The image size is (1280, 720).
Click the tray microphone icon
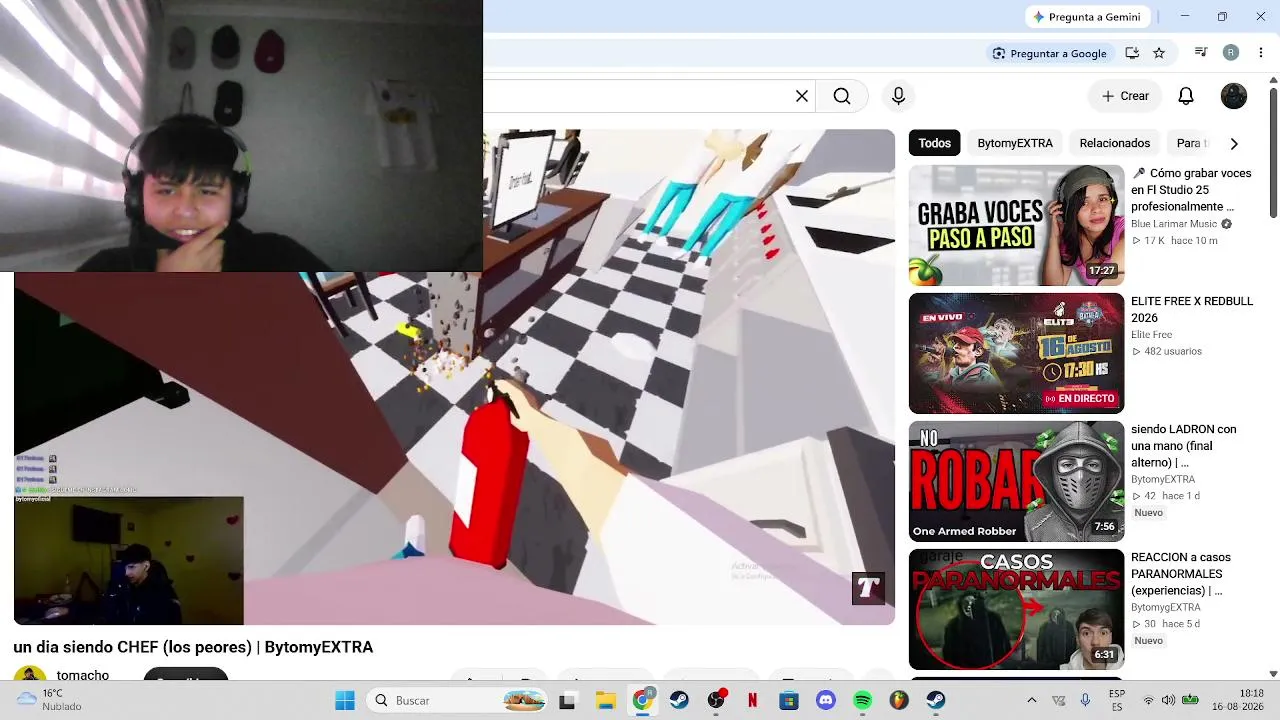coord(1085,701)
